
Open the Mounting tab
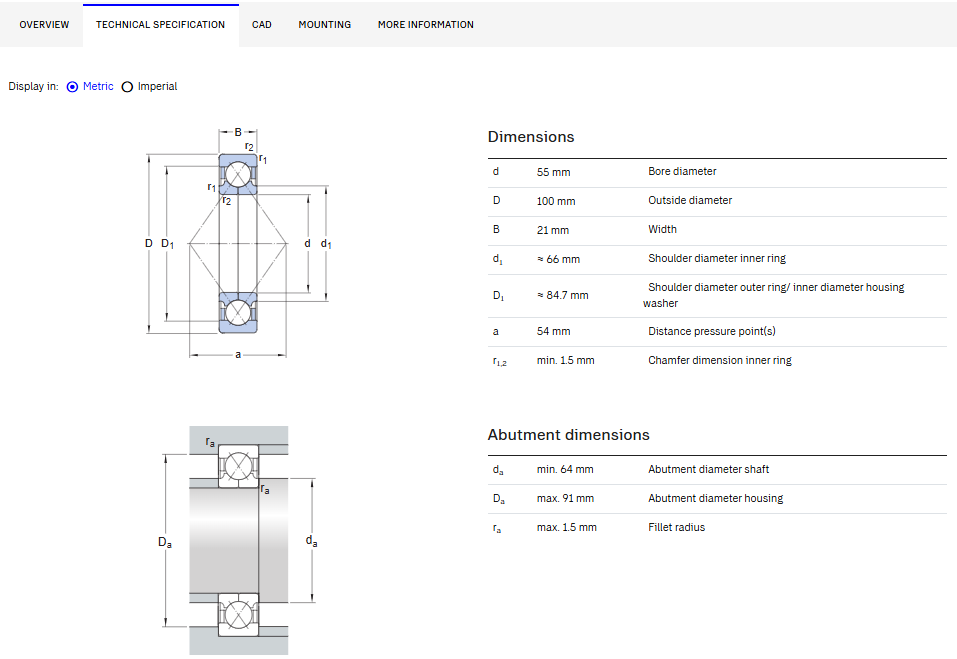point(325,24)
